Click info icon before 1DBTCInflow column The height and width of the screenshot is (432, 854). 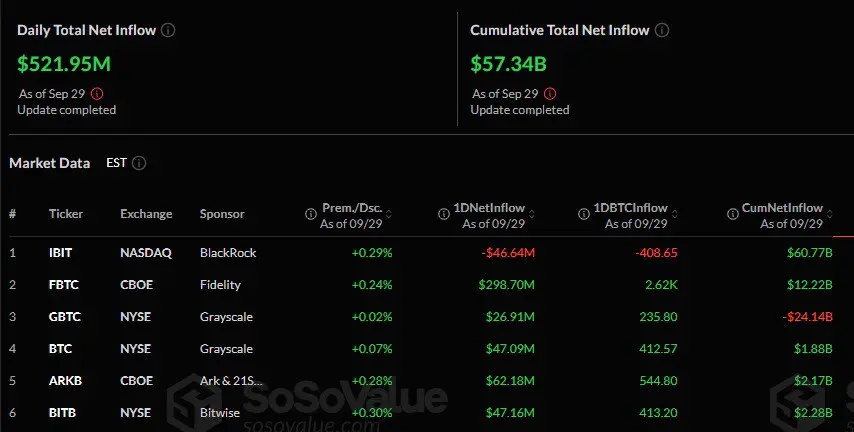coord(584,214)
